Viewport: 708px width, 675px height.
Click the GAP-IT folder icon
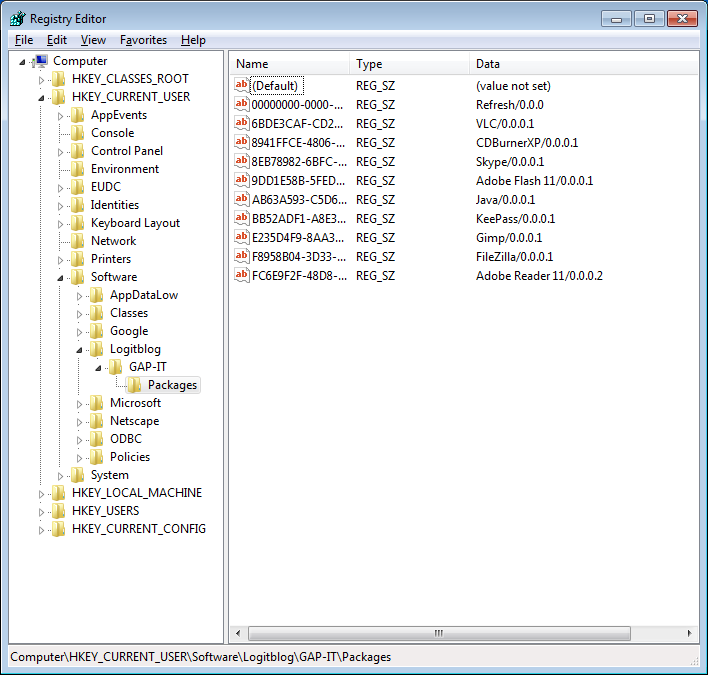click(115, 367)
